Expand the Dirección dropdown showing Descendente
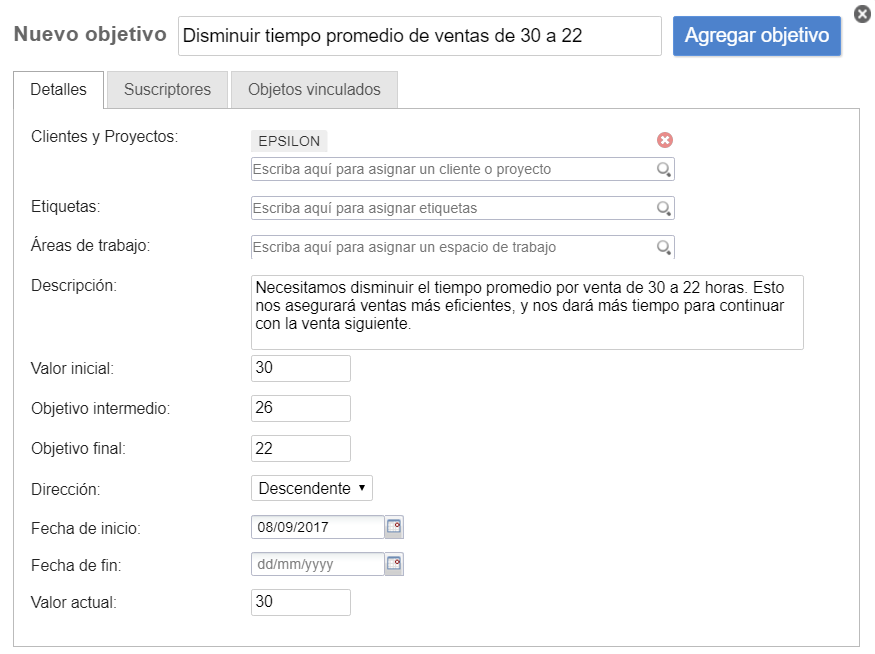The height and width of the screenshot is (654, 875). point(311,488)
